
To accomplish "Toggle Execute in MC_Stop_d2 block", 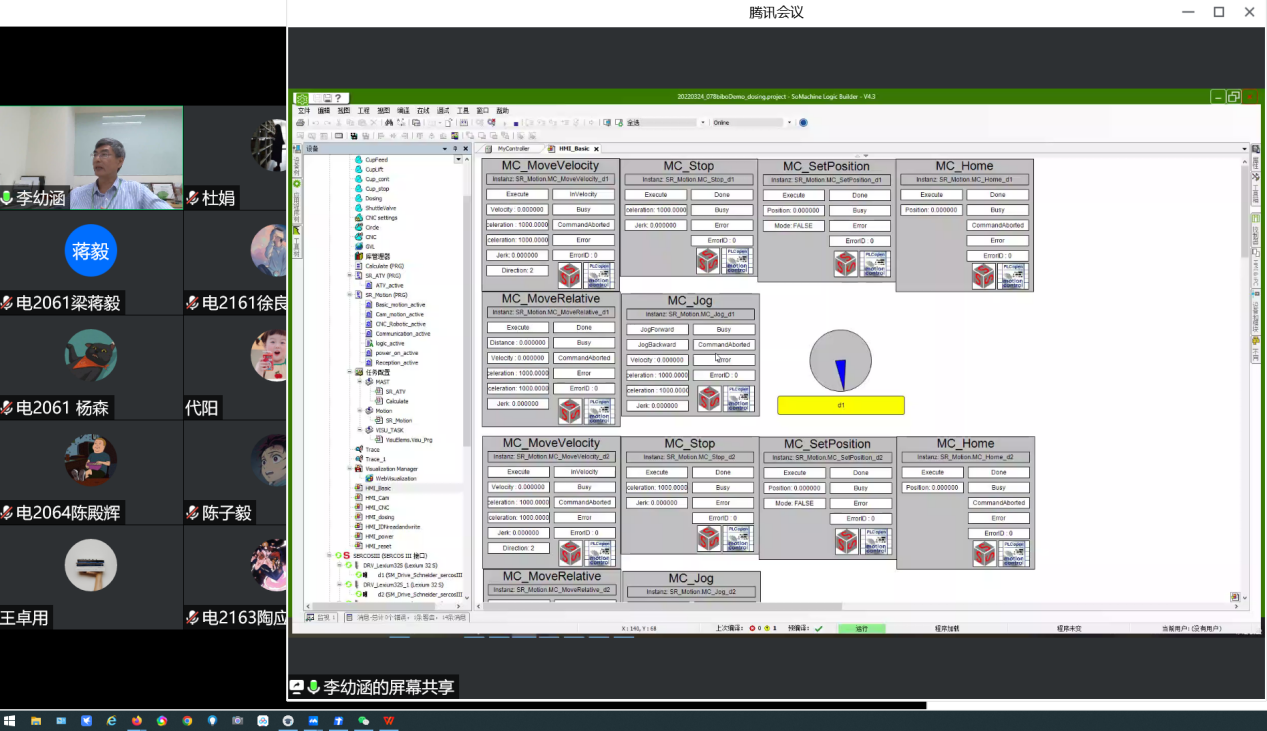I will click(656, 472).
